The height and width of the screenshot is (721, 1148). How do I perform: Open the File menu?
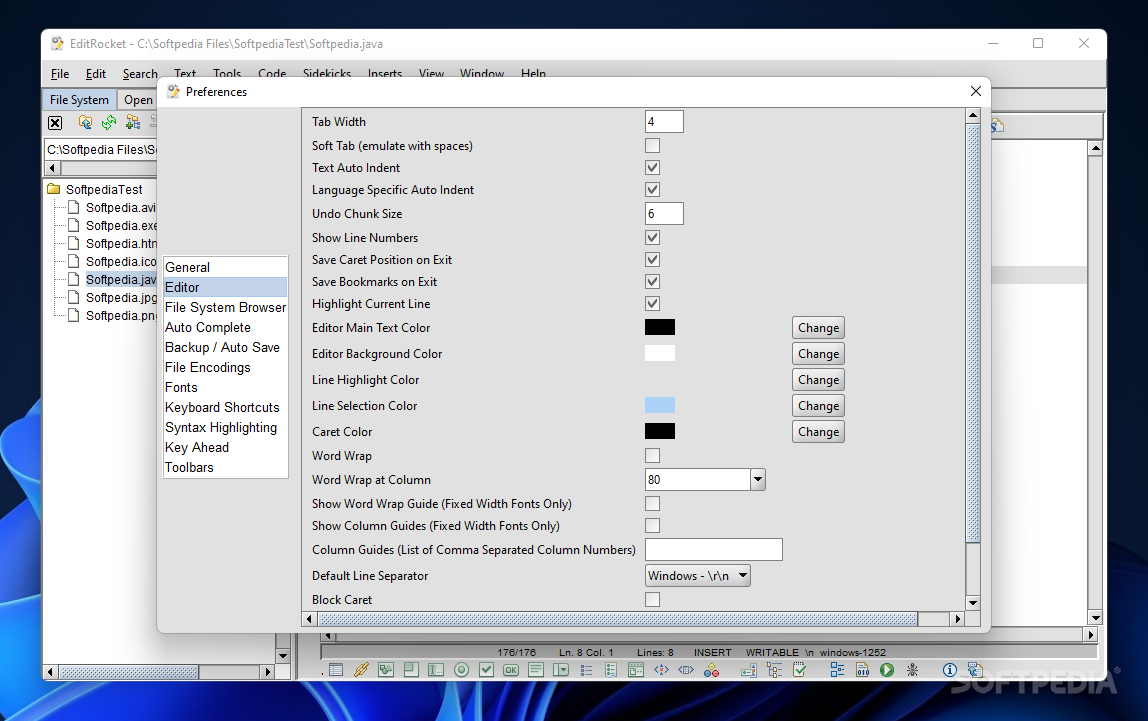pyautogui.click(x=60, y=74)
